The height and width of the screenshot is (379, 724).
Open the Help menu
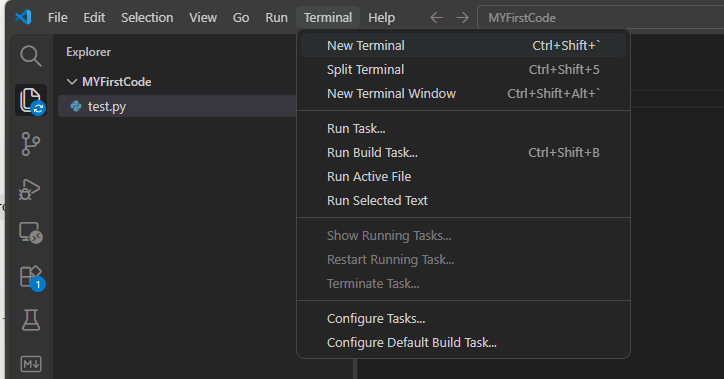point(381,18)
